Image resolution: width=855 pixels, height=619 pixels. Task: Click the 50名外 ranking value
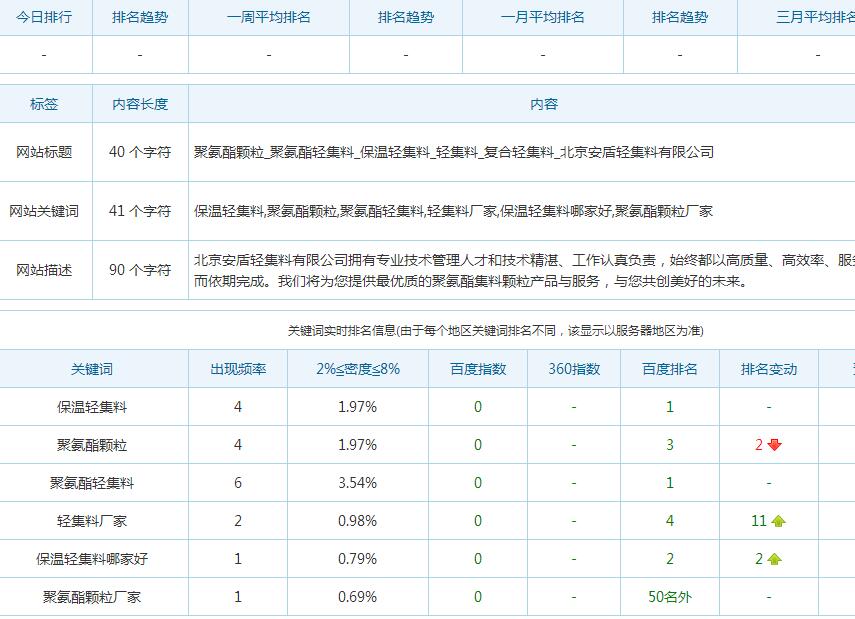coord(670,597)
